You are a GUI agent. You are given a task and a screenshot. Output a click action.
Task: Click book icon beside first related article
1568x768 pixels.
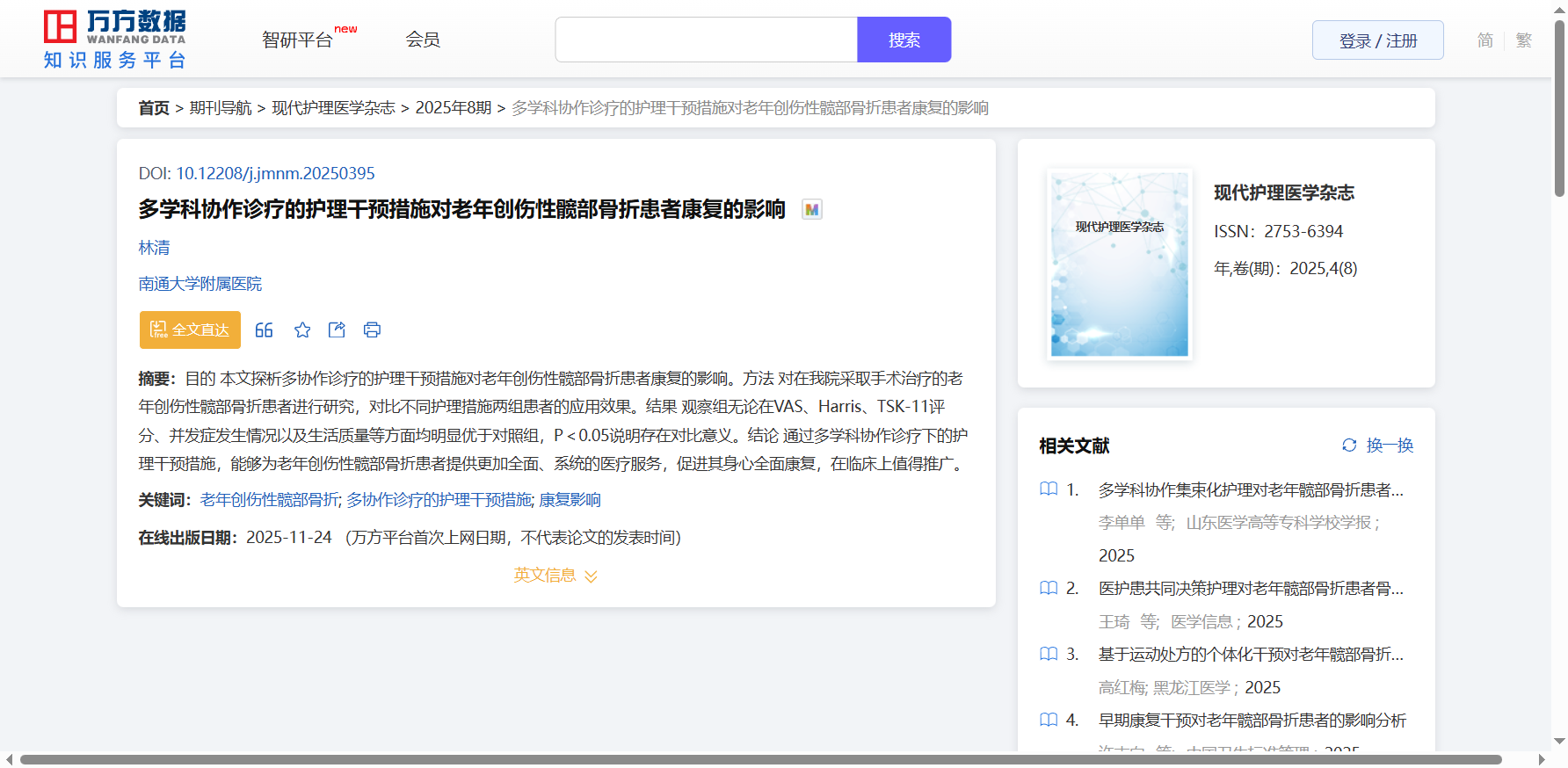1049,489
